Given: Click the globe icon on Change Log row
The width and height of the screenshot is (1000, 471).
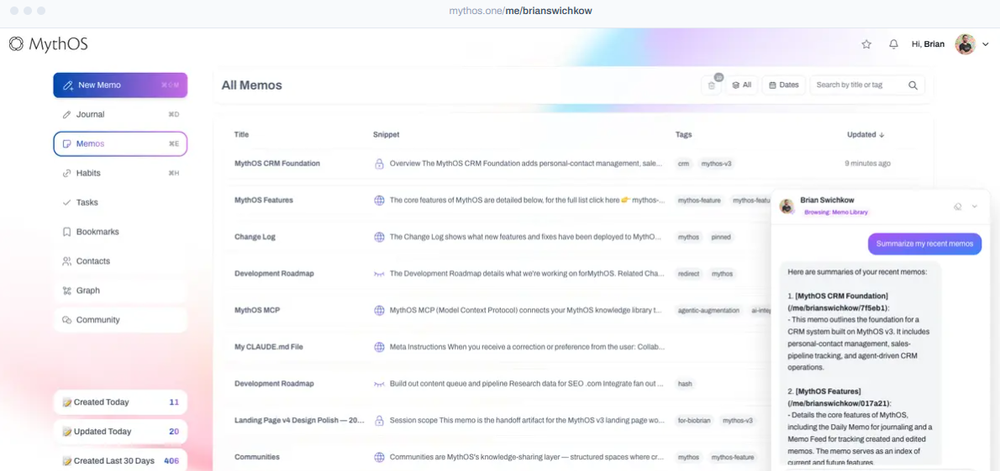Looking at the screenshot, I should pyautogui.click(x=379, y=237).
